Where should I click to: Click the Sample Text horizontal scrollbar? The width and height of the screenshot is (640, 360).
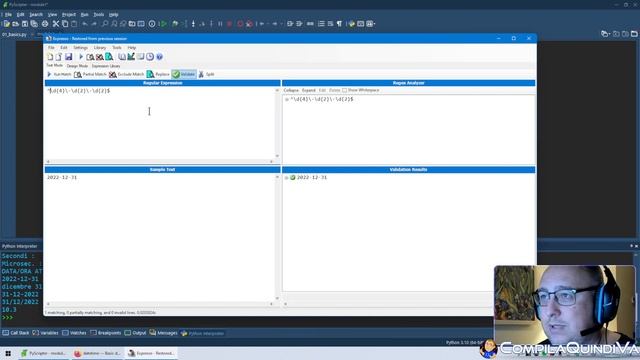click(160, 304)
